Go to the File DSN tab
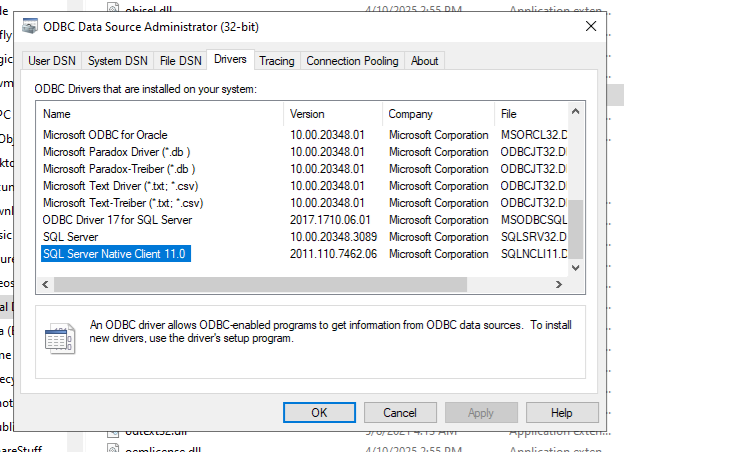This screenshot has width=734, height=476. tap(180, 61)
